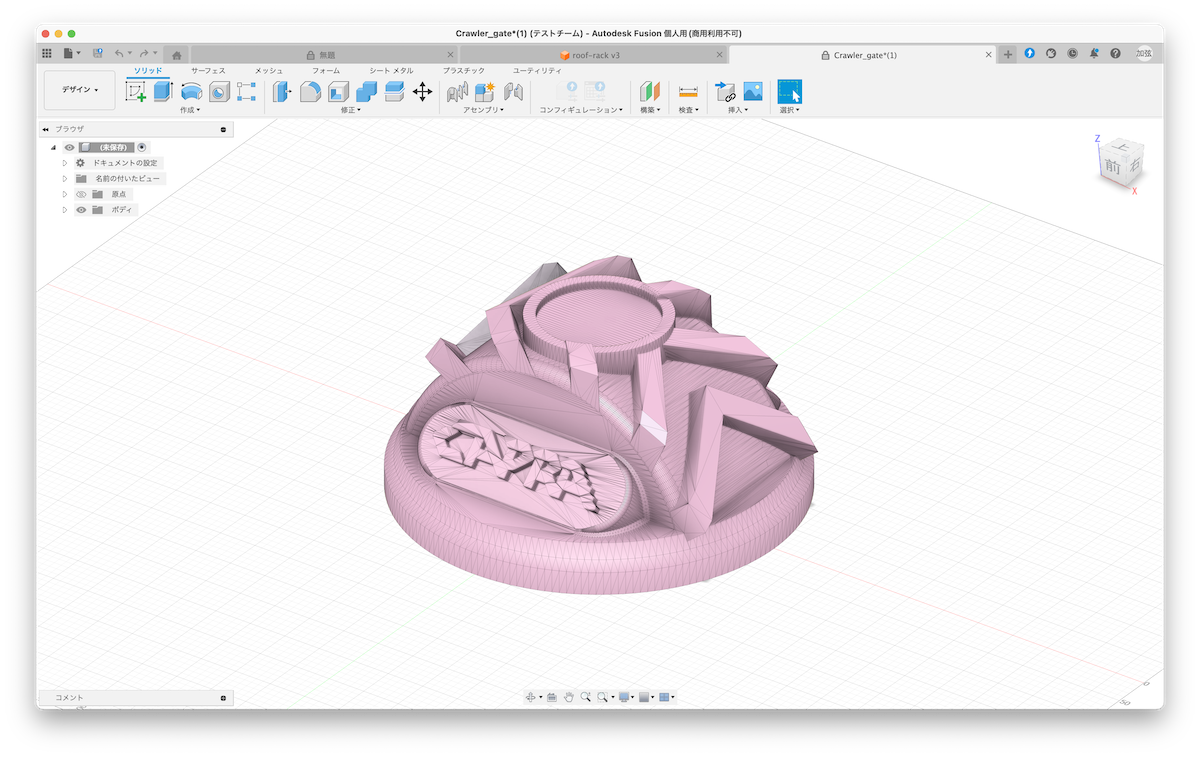1200x757 pixels.
Task: Click the Orbit navigation icon
Action: 530,697
